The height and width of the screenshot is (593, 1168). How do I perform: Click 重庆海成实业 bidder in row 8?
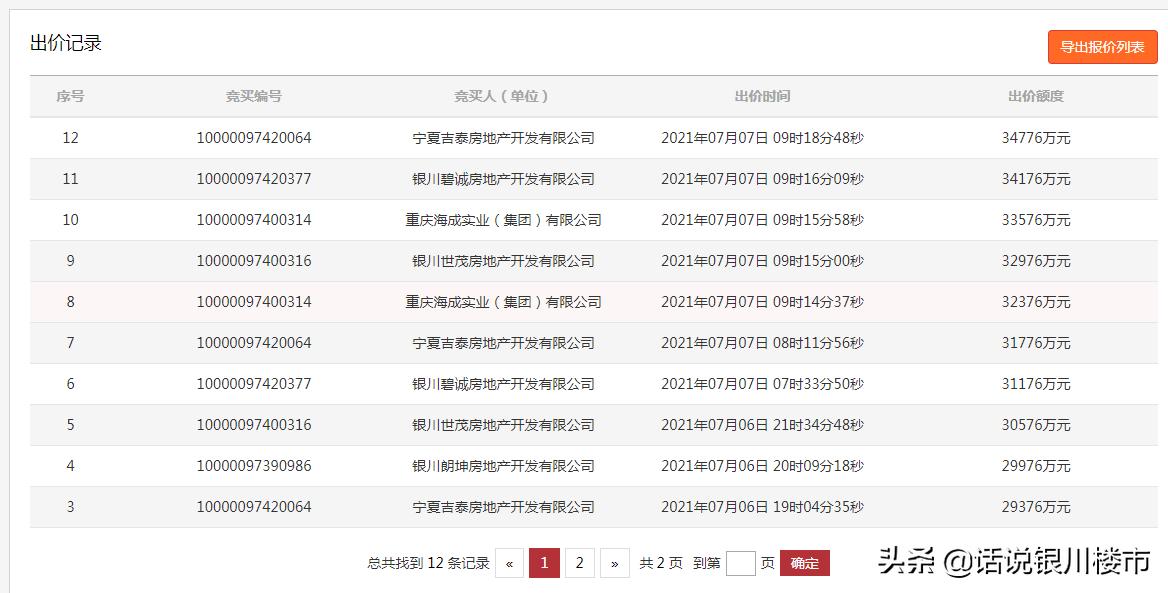[x=504, y=302]
